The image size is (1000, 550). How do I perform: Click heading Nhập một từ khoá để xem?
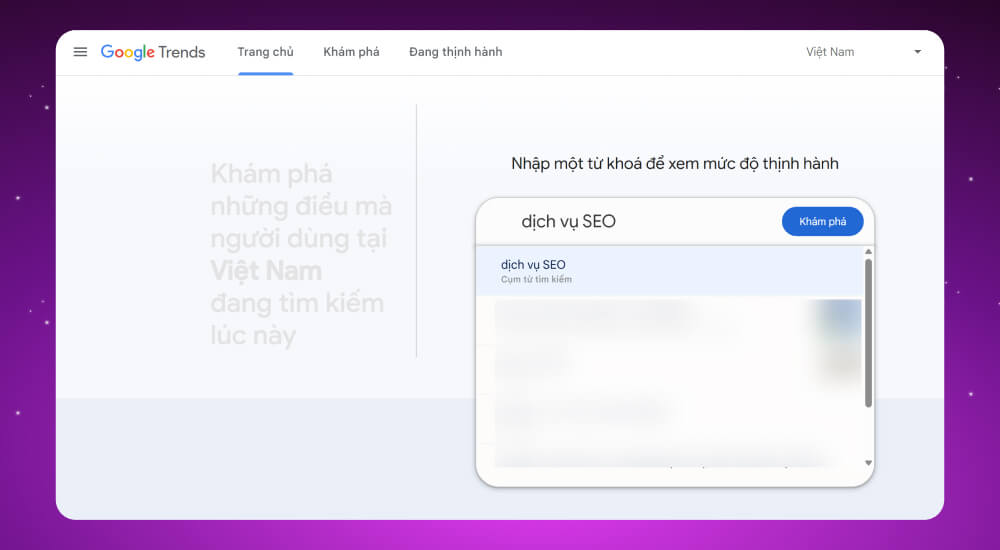(x=675, y=164)
